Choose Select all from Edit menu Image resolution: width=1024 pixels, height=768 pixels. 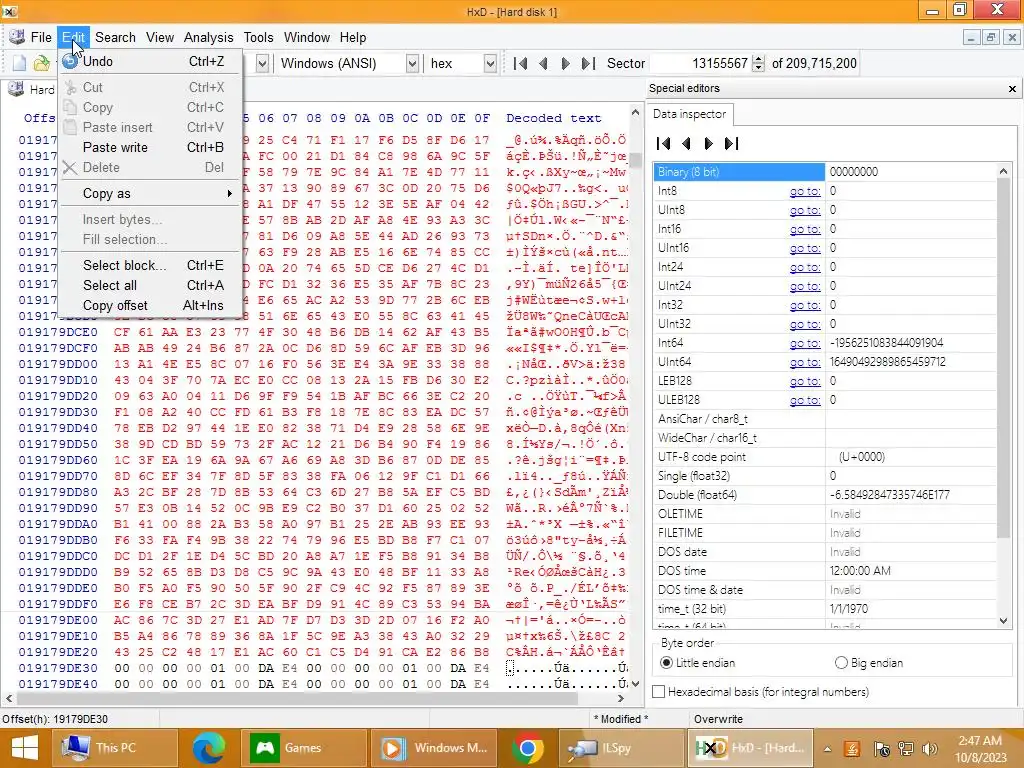150,285
